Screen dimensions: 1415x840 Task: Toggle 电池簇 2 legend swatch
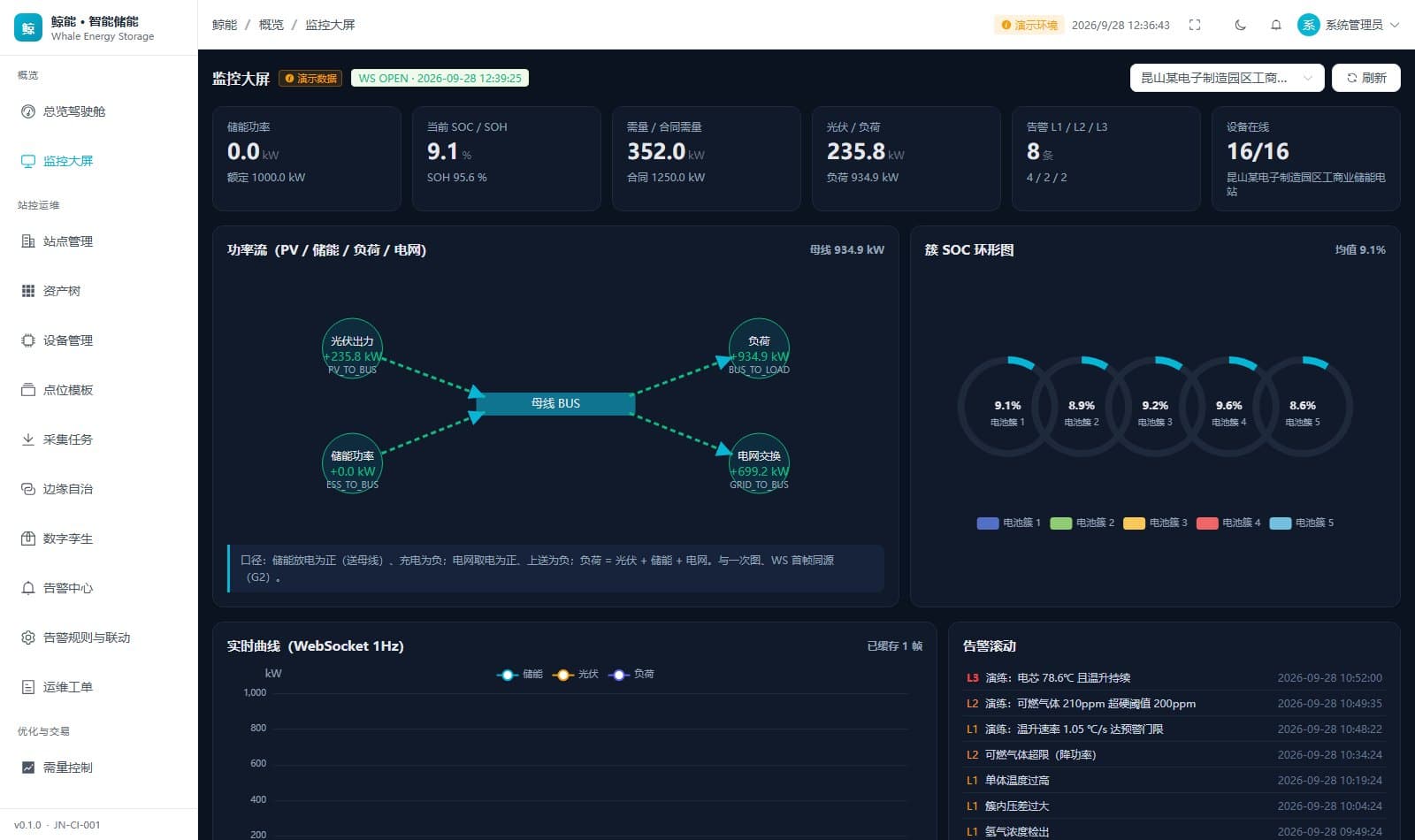pos(1060,523)
